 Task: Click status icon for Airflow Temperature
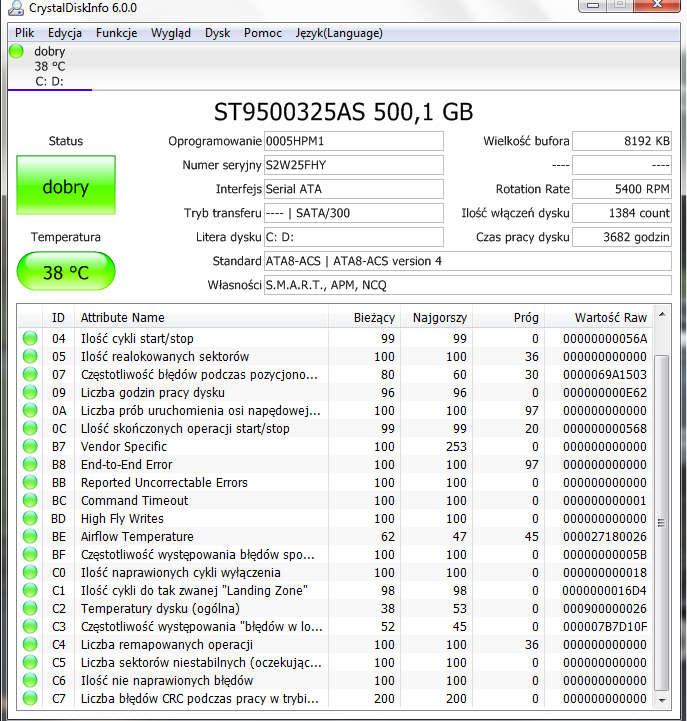pyautogui.click(x=30, y=536)
